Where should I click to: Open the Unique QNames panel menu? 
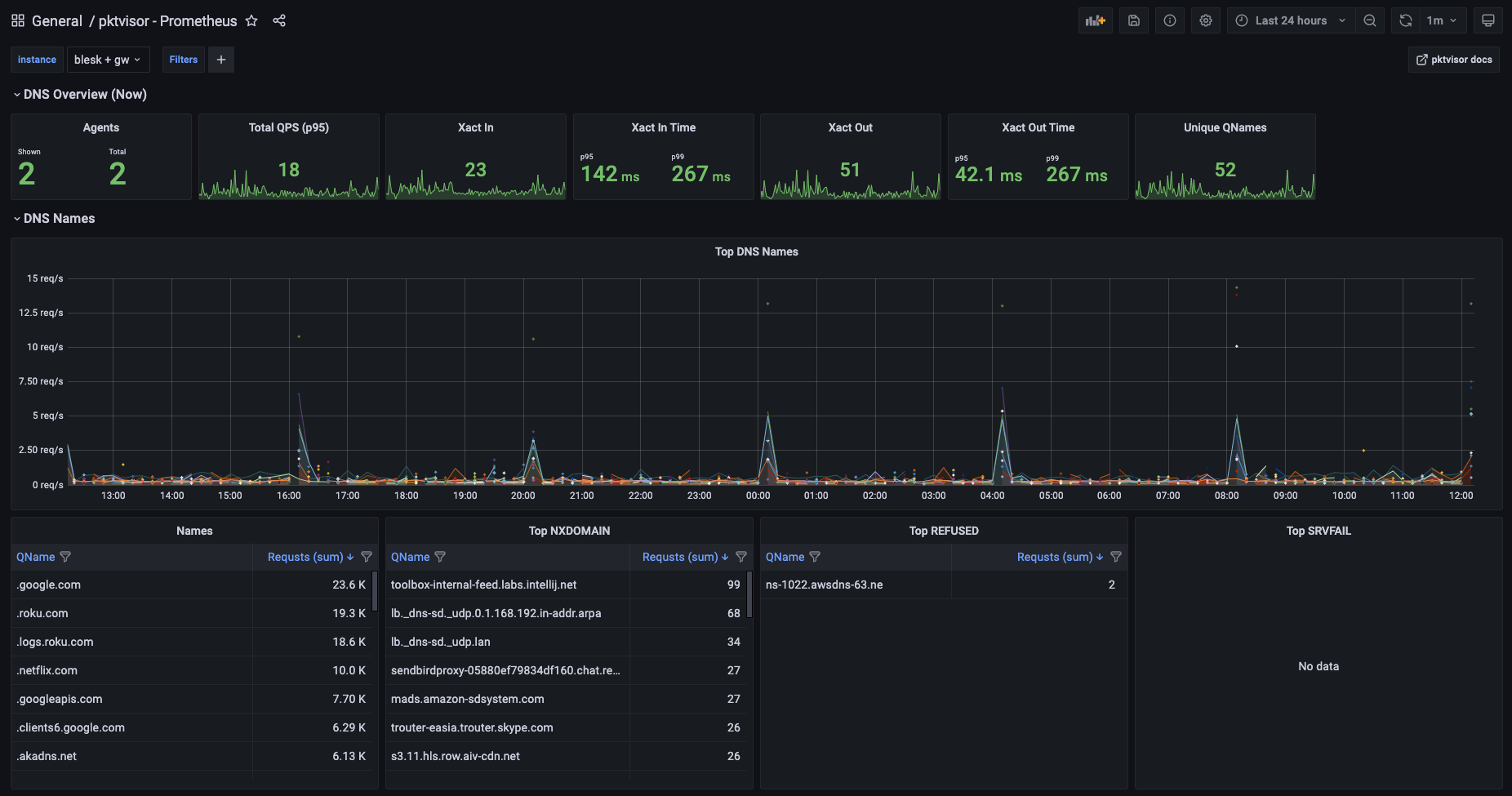pos(1225,127)
